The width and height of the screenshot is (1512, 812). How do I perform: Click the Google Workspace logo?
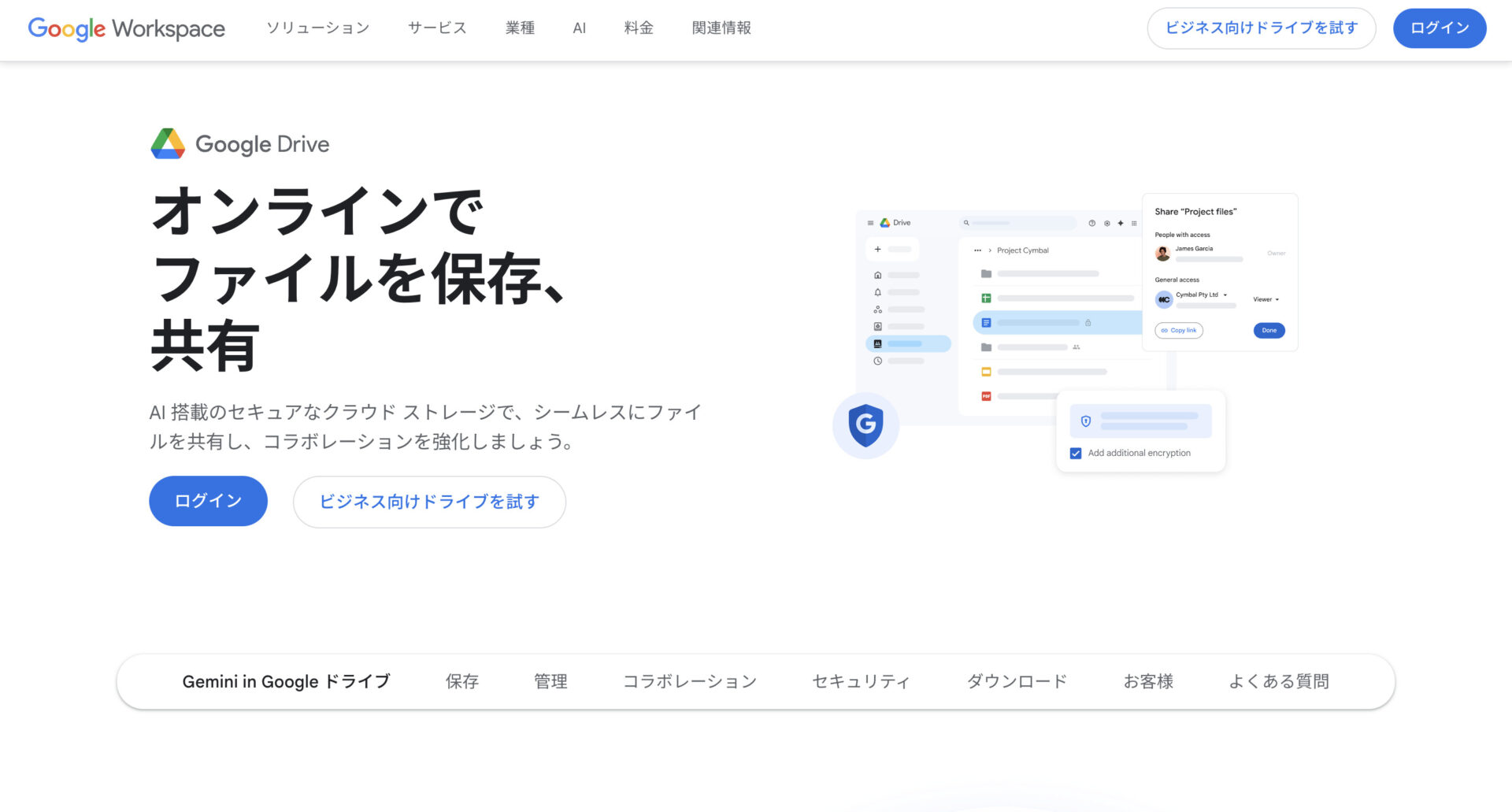(x=126, y=29)
